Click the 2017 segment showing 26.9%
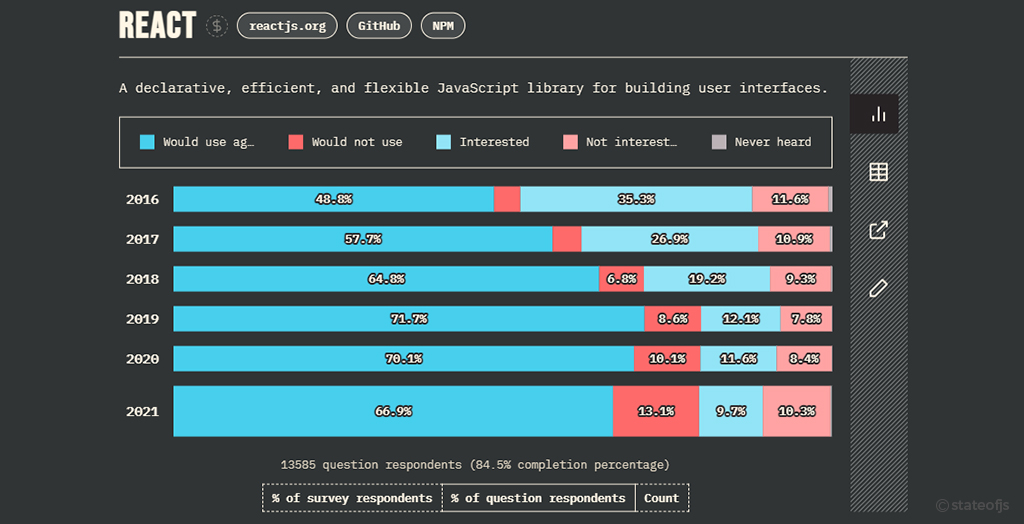Screen dimensions: 1024x524 pyautogui.click(x=669, y=239)
